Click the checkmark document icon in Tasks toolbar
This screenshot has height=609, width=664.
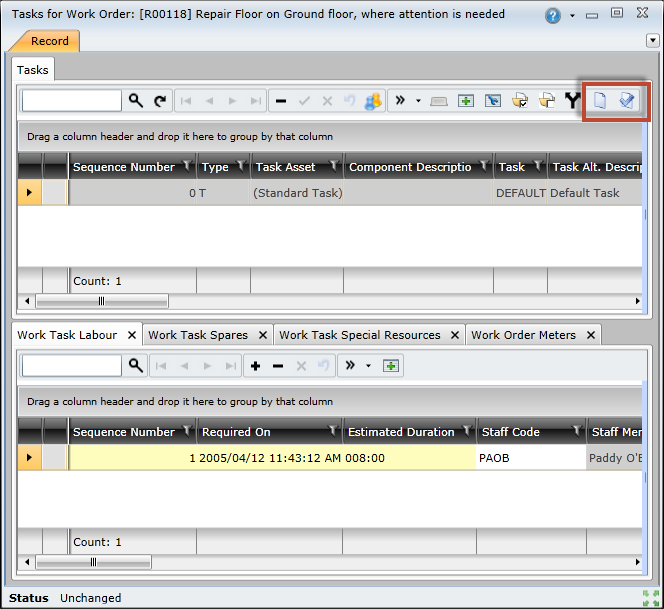click(x=627, y=101)
